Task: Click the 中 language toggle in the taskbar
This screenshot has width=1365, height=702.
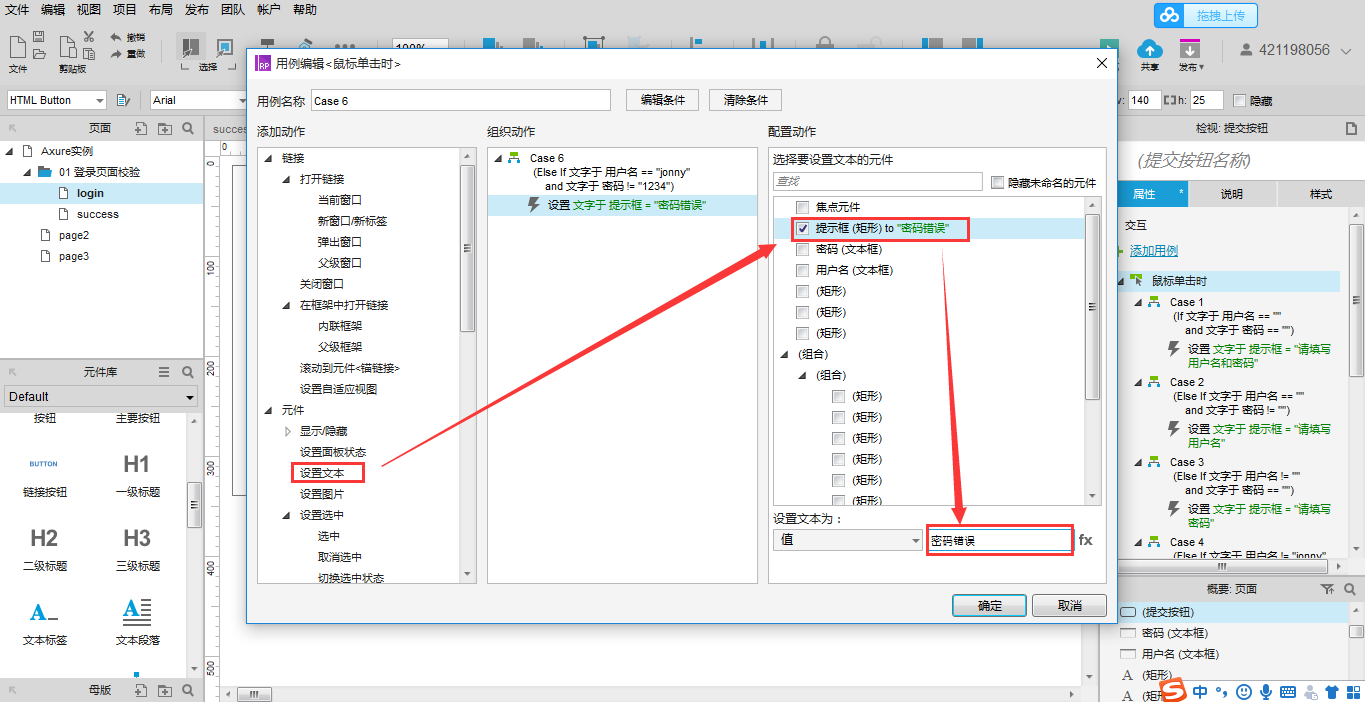Action: (x=1198, y=690)
